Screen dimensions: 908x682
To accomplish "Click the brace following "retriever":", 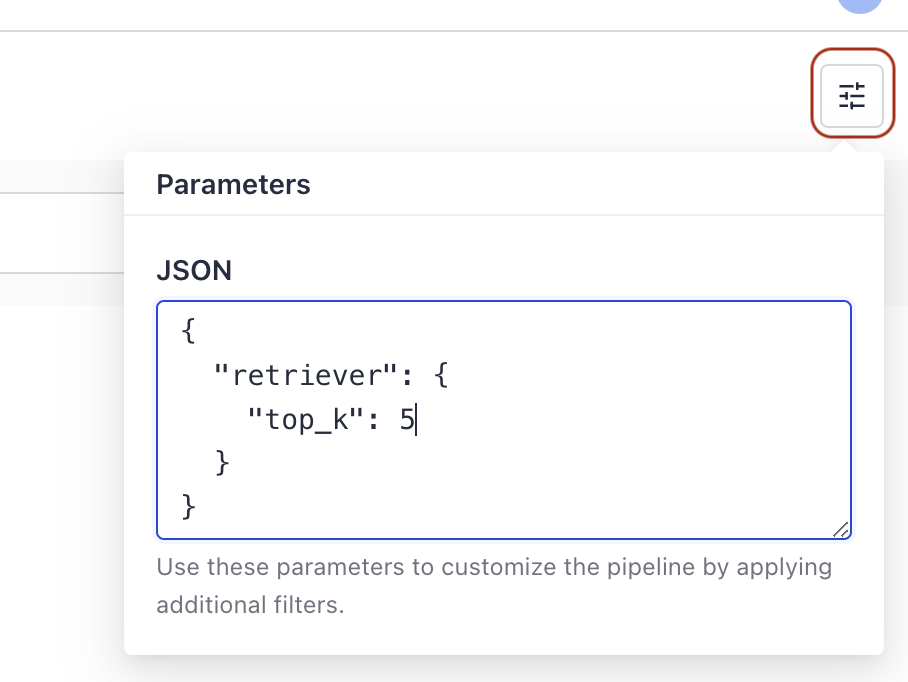I will [441, 375].
